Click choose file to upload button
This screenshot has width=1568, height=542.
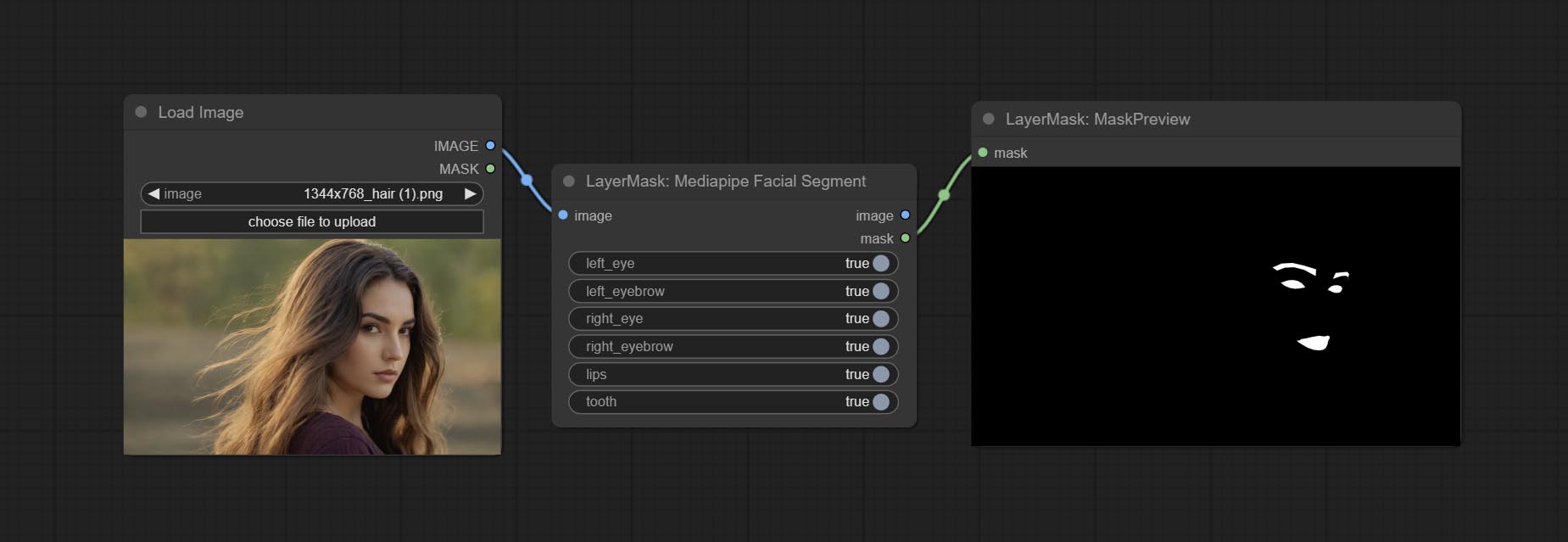click(311, 221)
